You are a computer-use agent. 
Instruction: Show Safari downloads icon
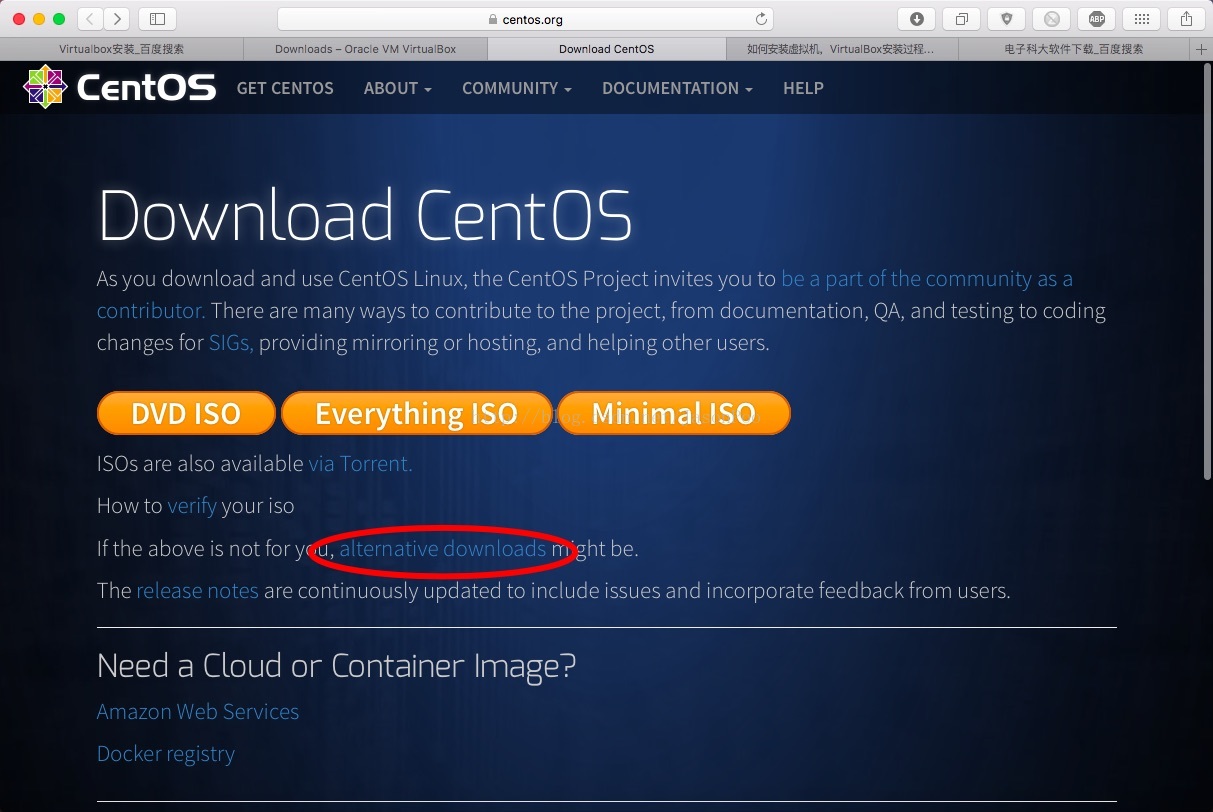tap(916, 18)
